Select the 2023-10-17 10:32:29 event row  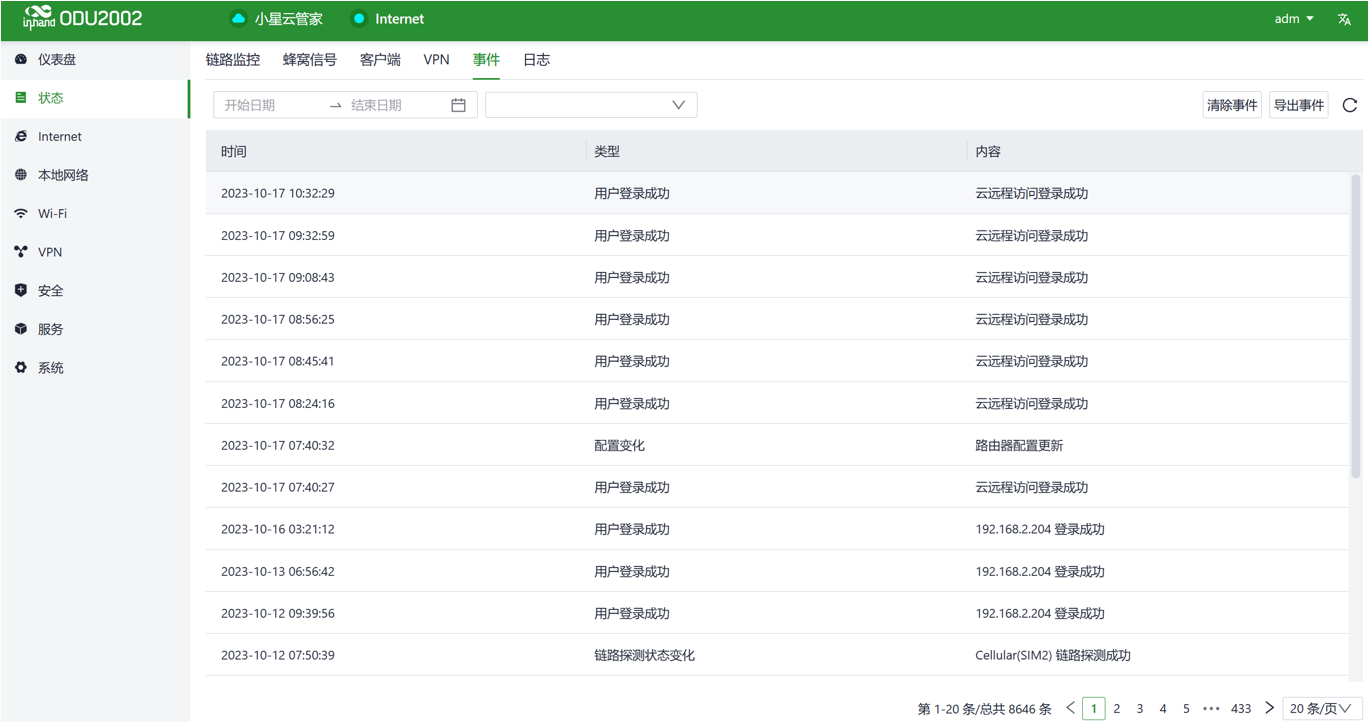point(778,194)
